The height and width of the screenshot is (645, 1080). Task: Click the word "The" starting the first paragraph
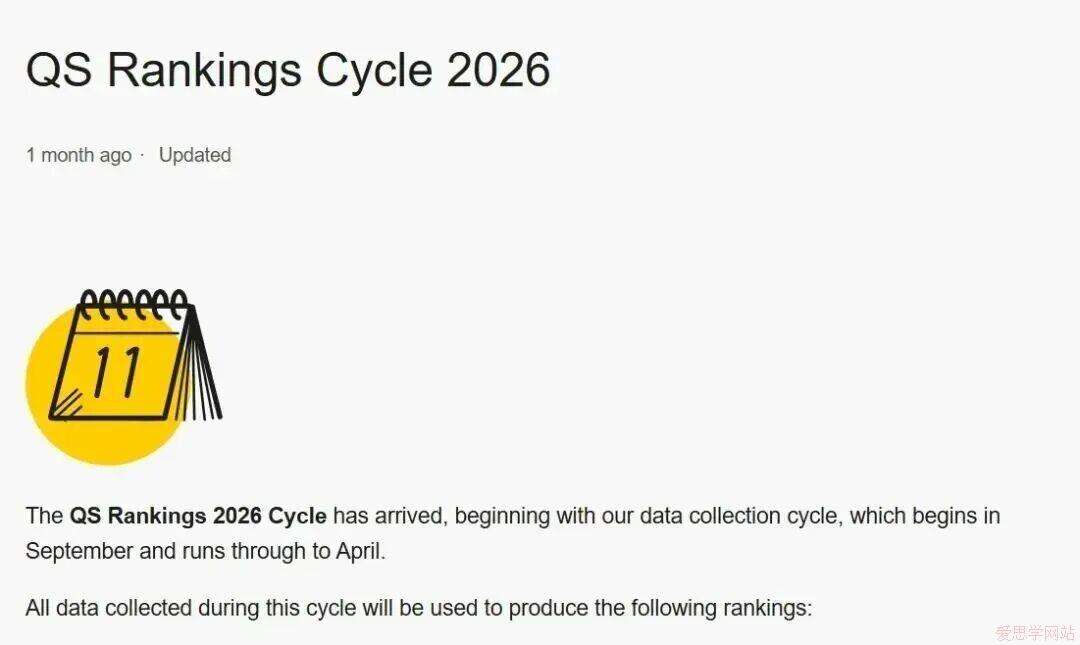pos(44,516)
